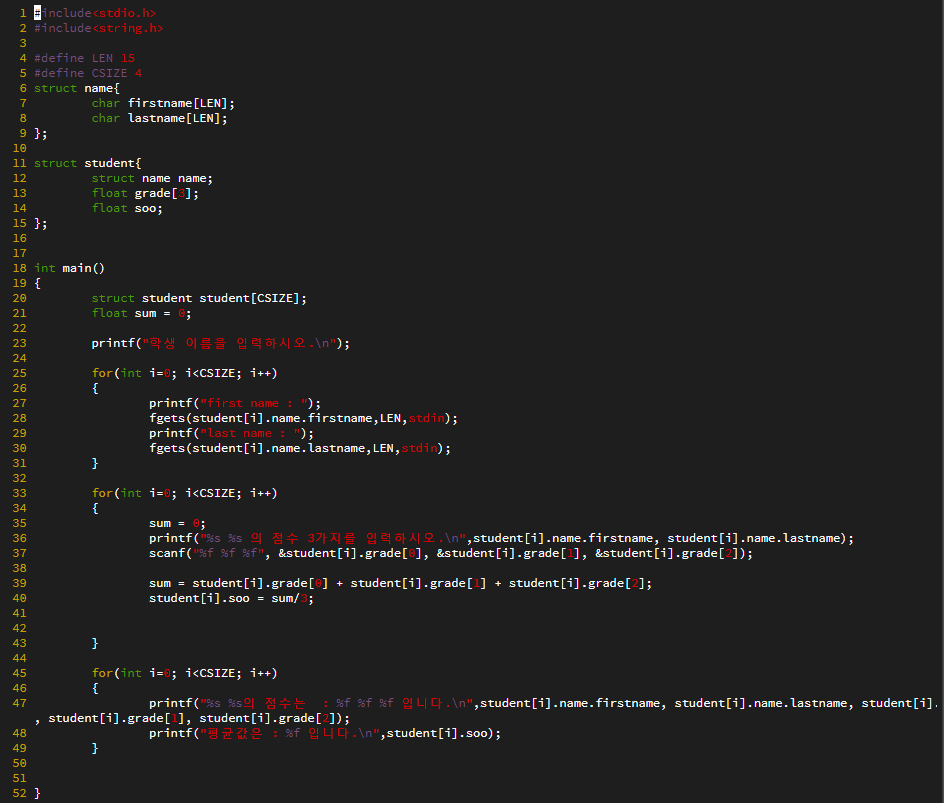Click the '#define CSIZE 4' line
Screen dimensions: 944x803
click(88, 73)
